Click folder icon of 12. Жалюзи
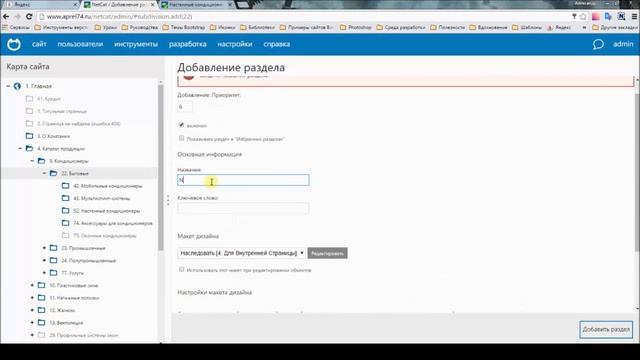The height and width of the screenshot is (360, 640). pos(41,310)
